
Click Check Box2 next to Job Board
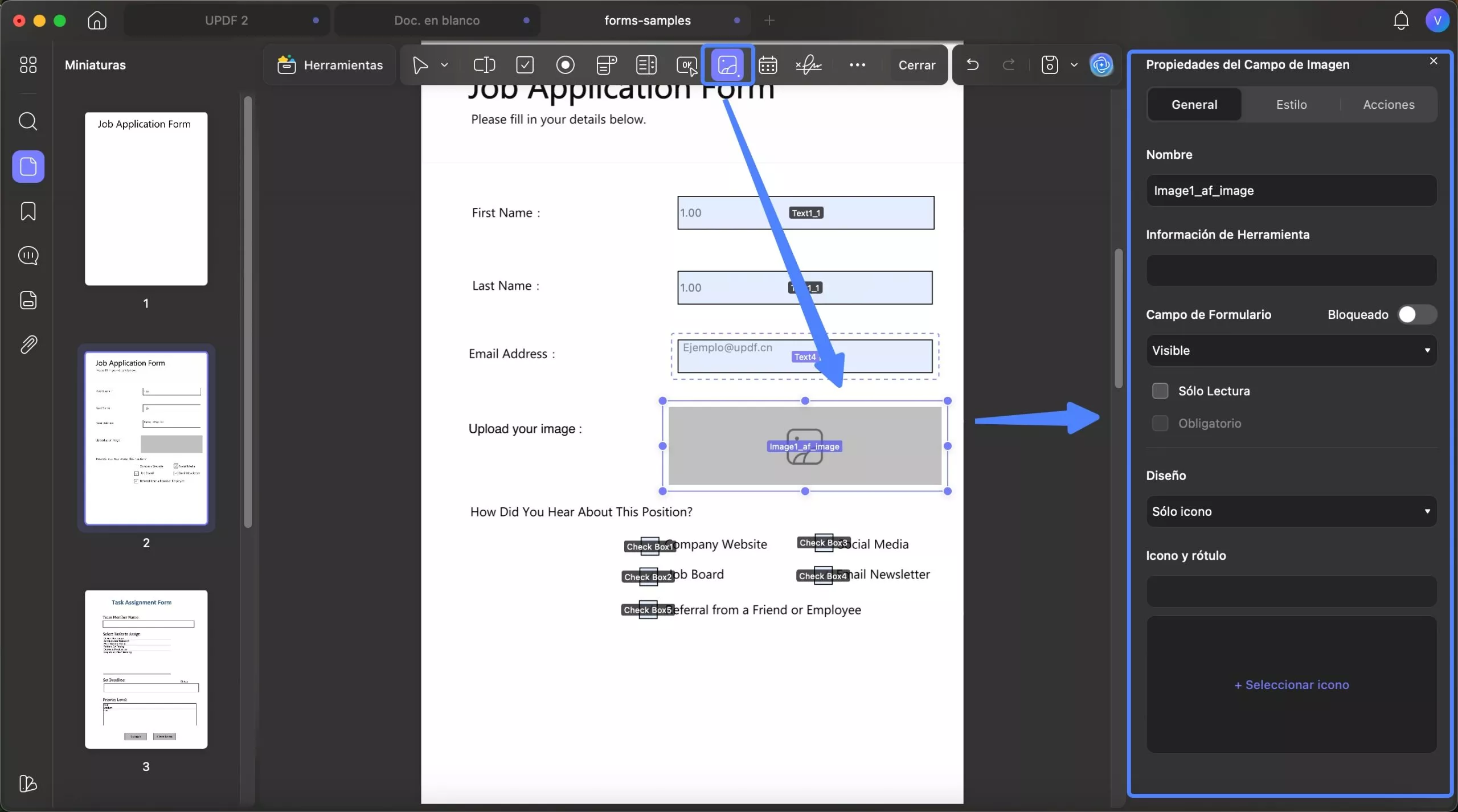648,577
